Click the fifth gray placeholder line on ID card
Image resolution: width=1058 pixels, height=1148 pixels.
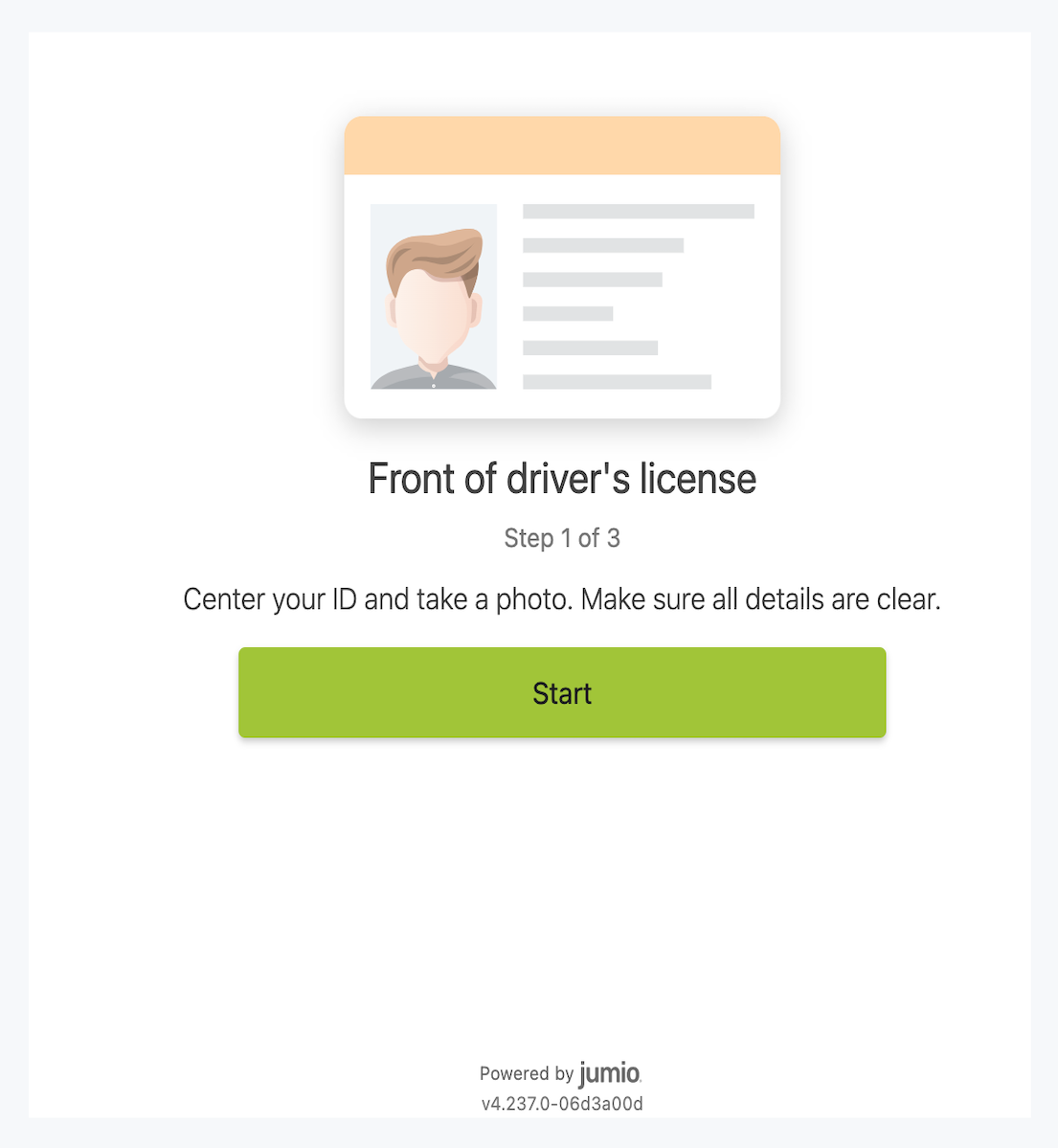[x=590, y=348]
